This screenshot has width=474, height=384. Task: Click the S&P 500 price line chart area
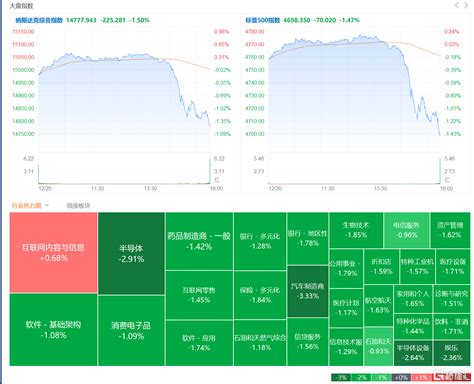point(354,90)
